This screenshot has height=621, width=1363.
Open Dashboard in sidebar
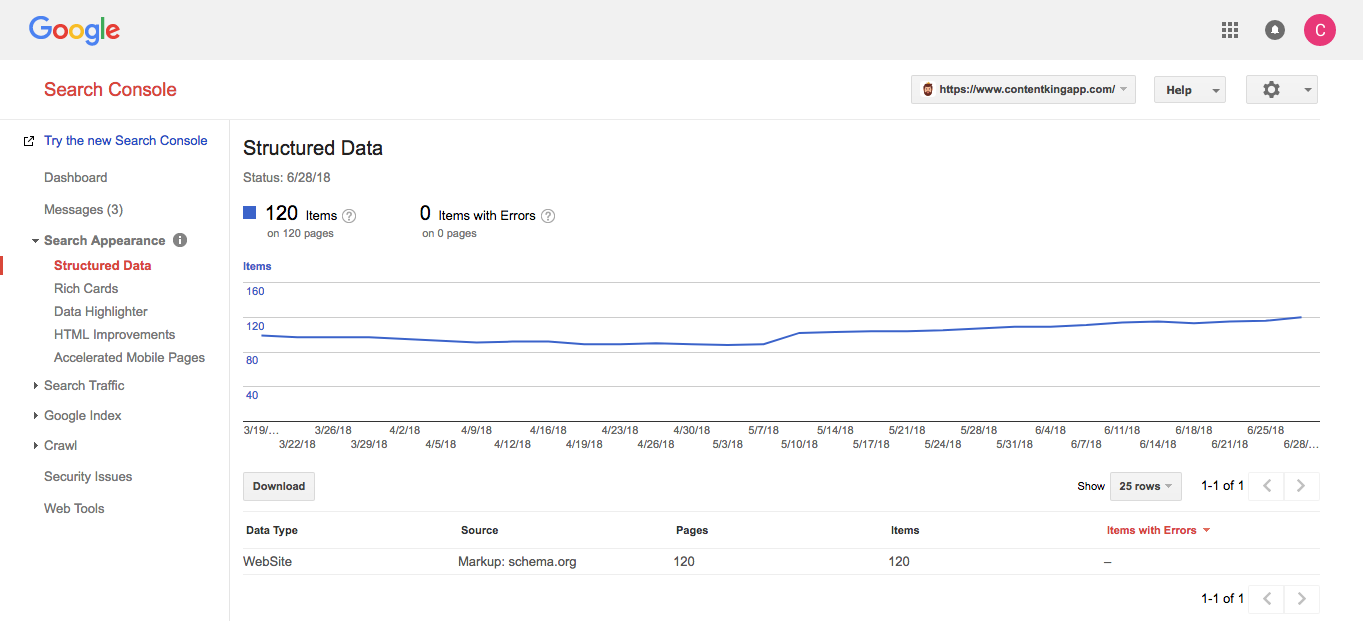click(x=75, y=177)
